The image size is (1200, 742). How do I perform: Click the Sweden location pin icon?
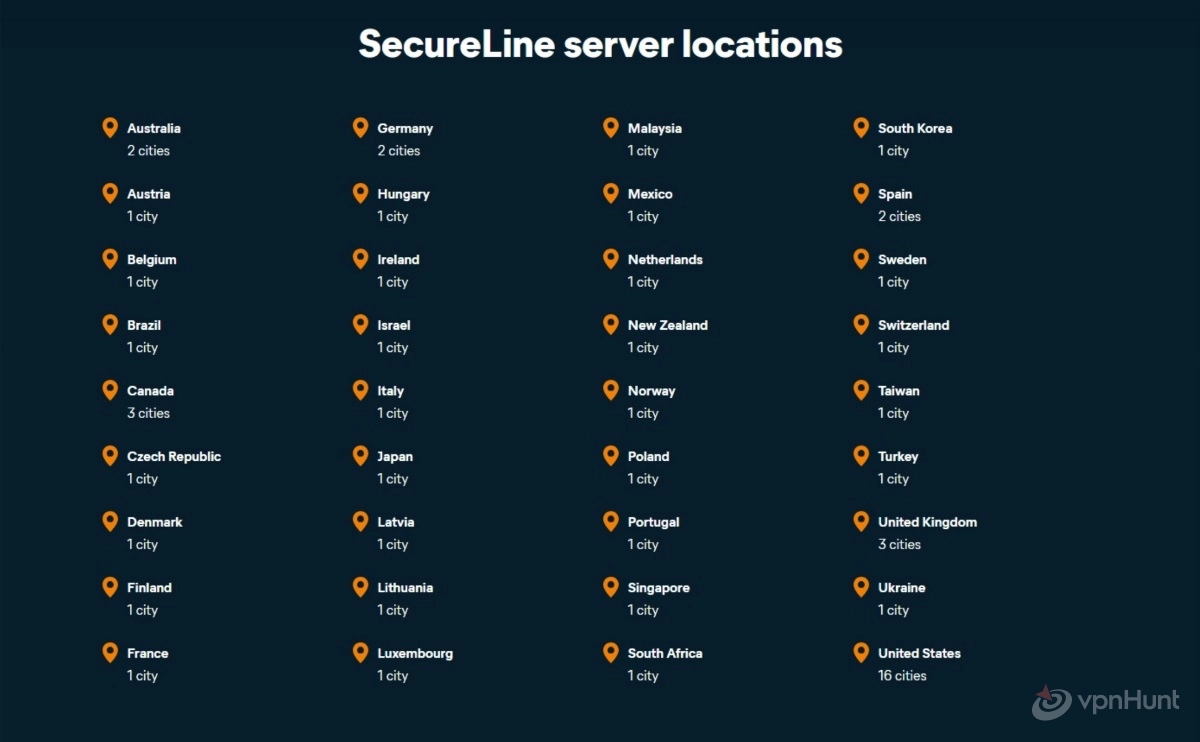(x=860, y=259)
